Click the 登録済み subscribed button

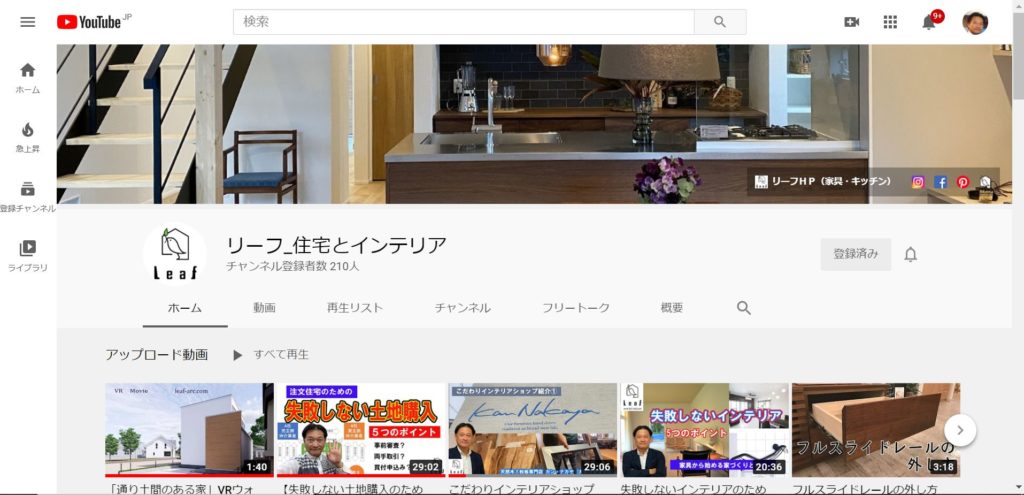click(x=856, y=255)
